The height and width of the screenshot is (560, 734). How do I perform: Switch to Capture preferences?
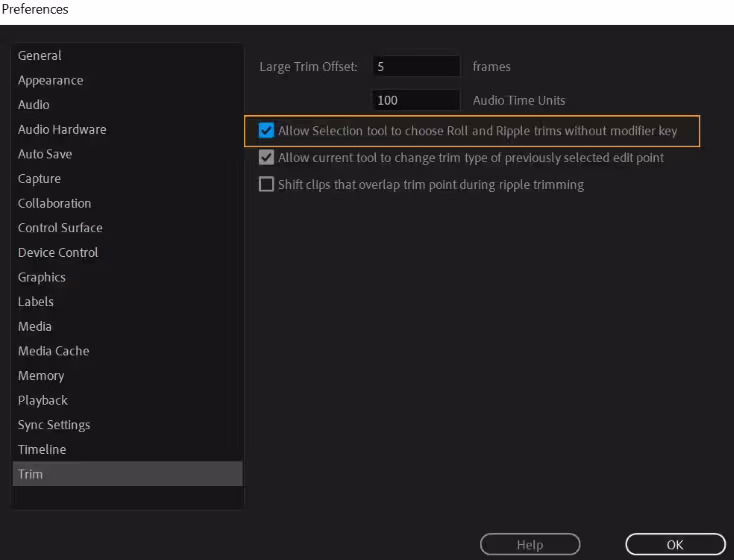coord(40,179)
